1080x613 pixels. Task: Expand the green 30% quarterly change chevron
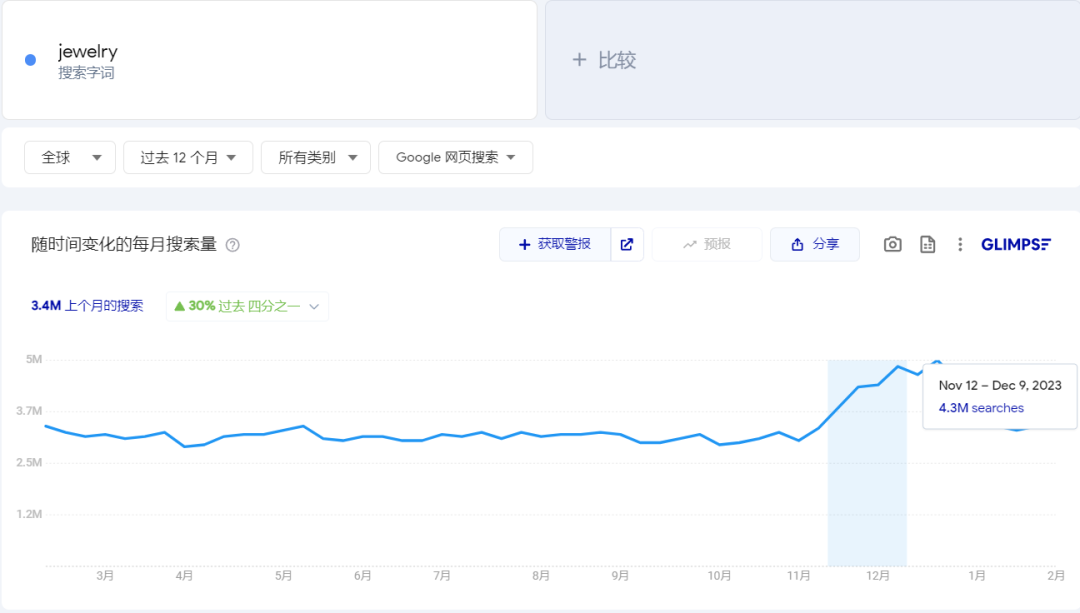(316, 306)
